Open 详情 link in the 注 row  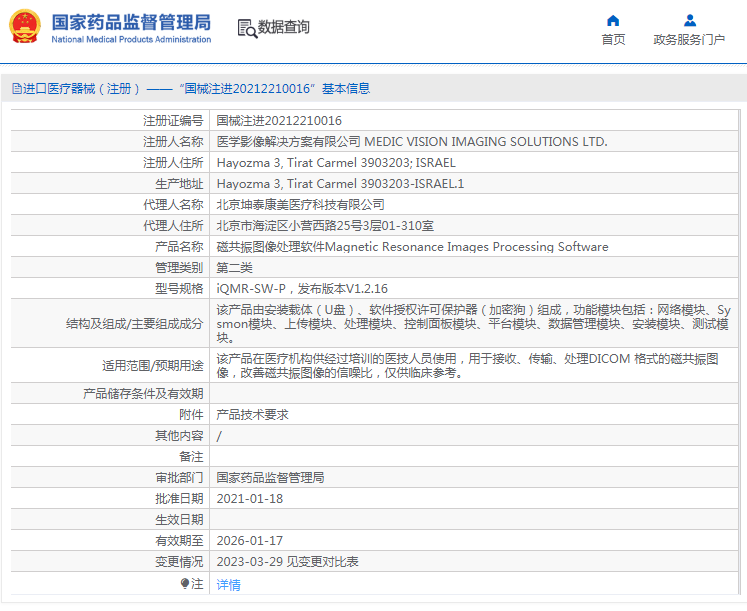point(228,584)
